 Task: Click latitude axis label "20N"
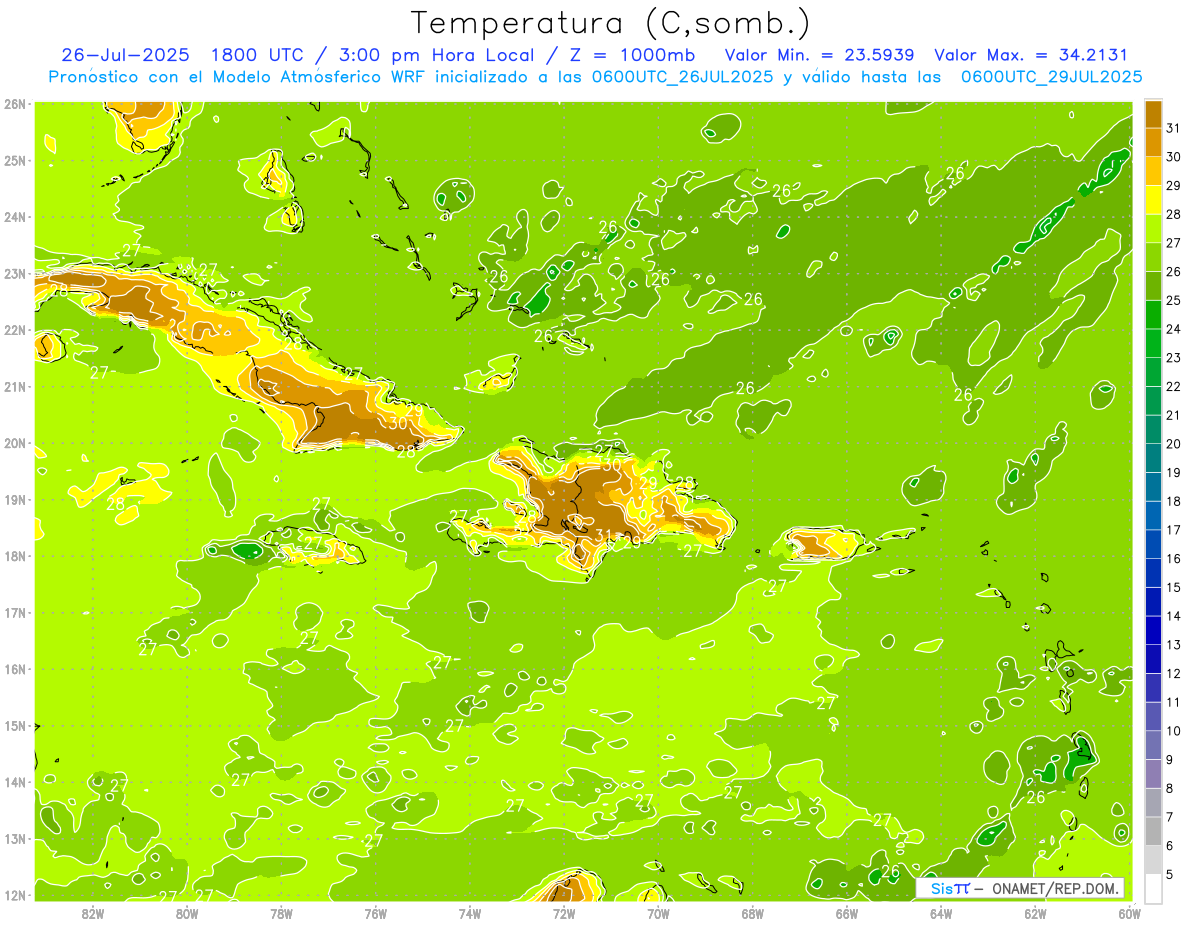coord(14,443)
